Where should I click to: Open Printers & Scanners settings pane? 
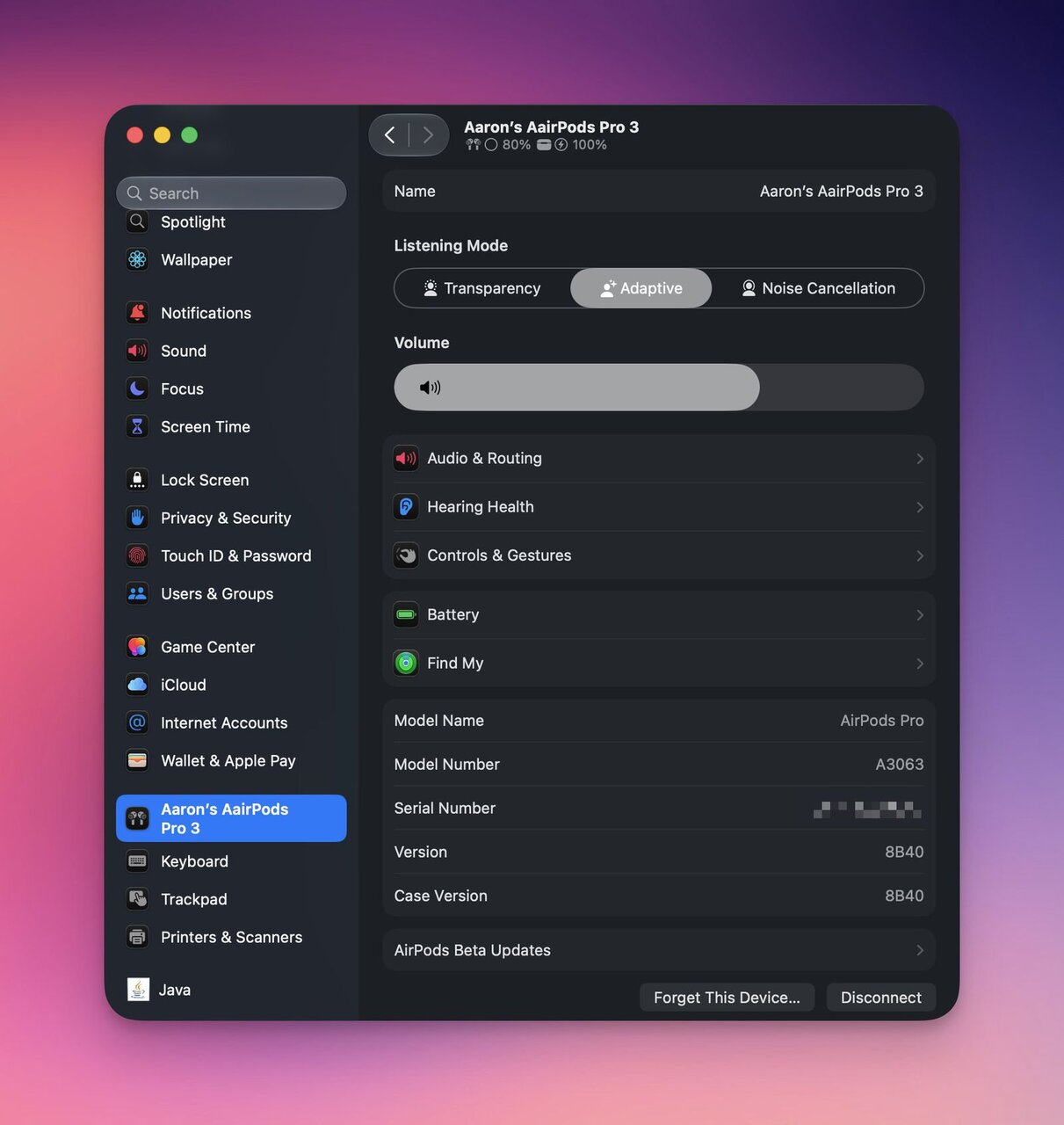[x=231, y=937]
